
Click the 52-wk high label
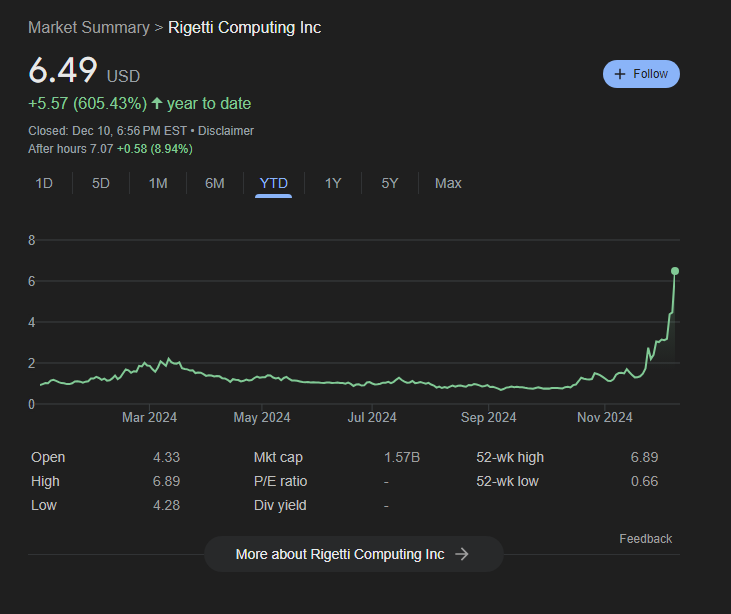point(510,457)
